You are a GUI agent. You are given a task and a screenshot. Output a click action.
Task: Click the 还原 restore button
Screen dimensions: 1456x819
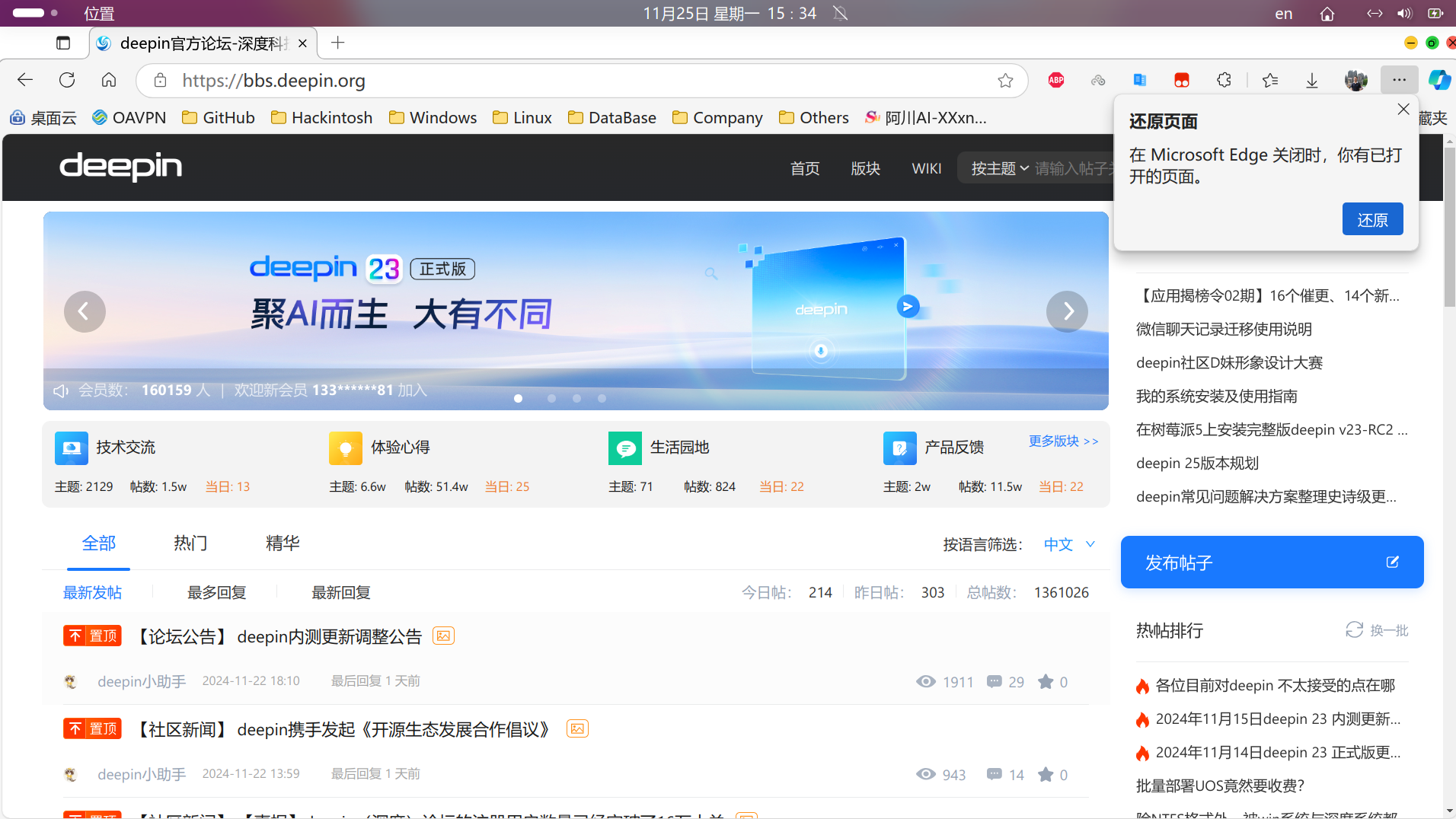[1372, 219]
